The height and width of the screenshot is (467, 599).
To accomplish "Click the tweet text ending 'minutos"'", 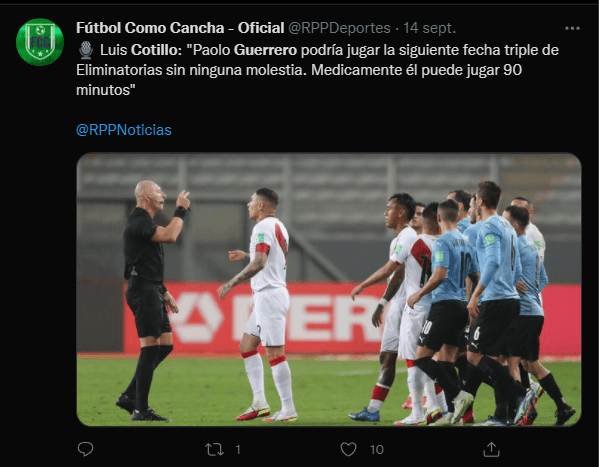I will [106, 90].
